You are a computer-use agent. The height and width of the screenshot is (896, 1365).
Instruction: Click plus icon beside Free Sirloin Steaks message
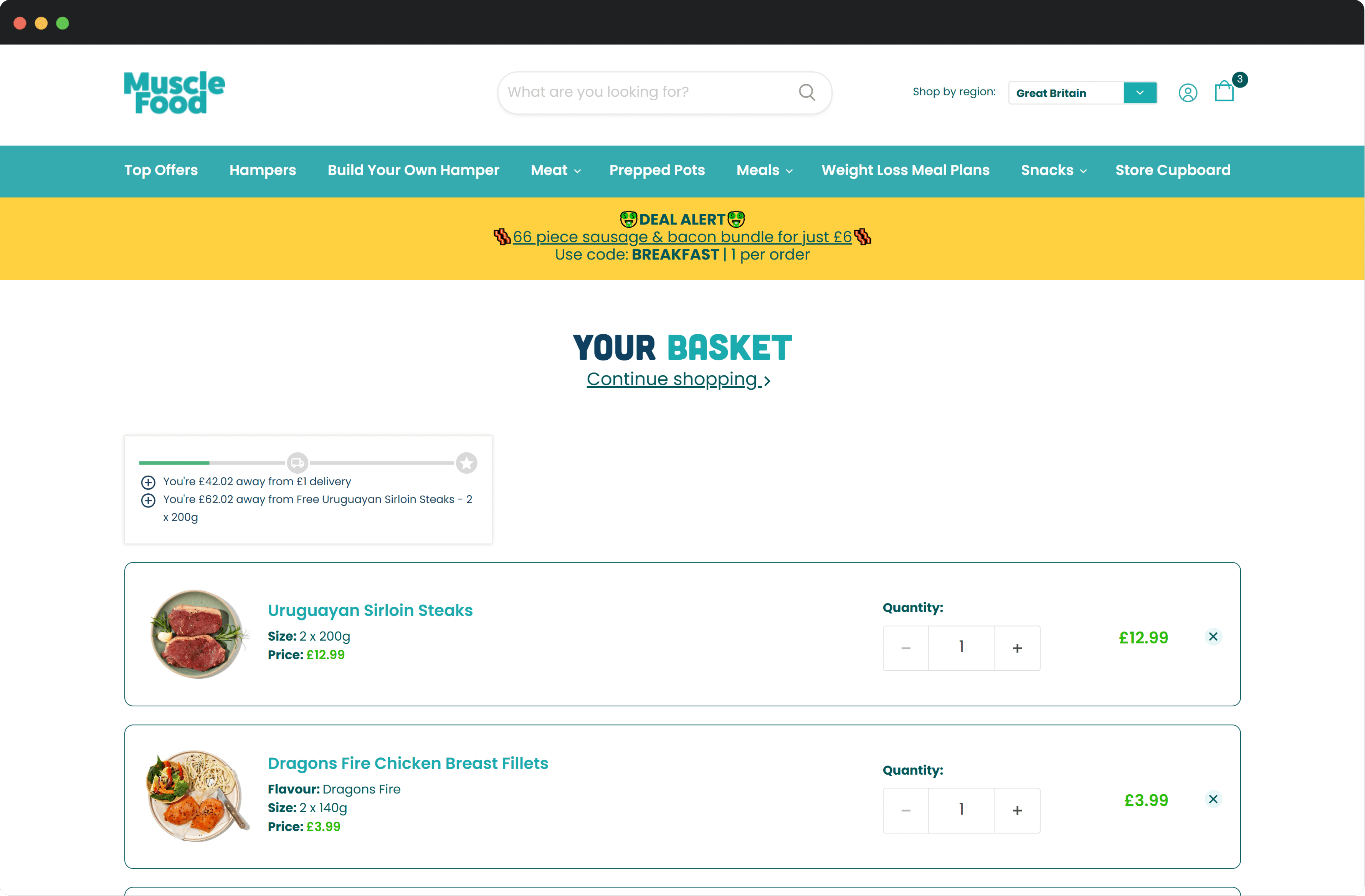[148, 500]
